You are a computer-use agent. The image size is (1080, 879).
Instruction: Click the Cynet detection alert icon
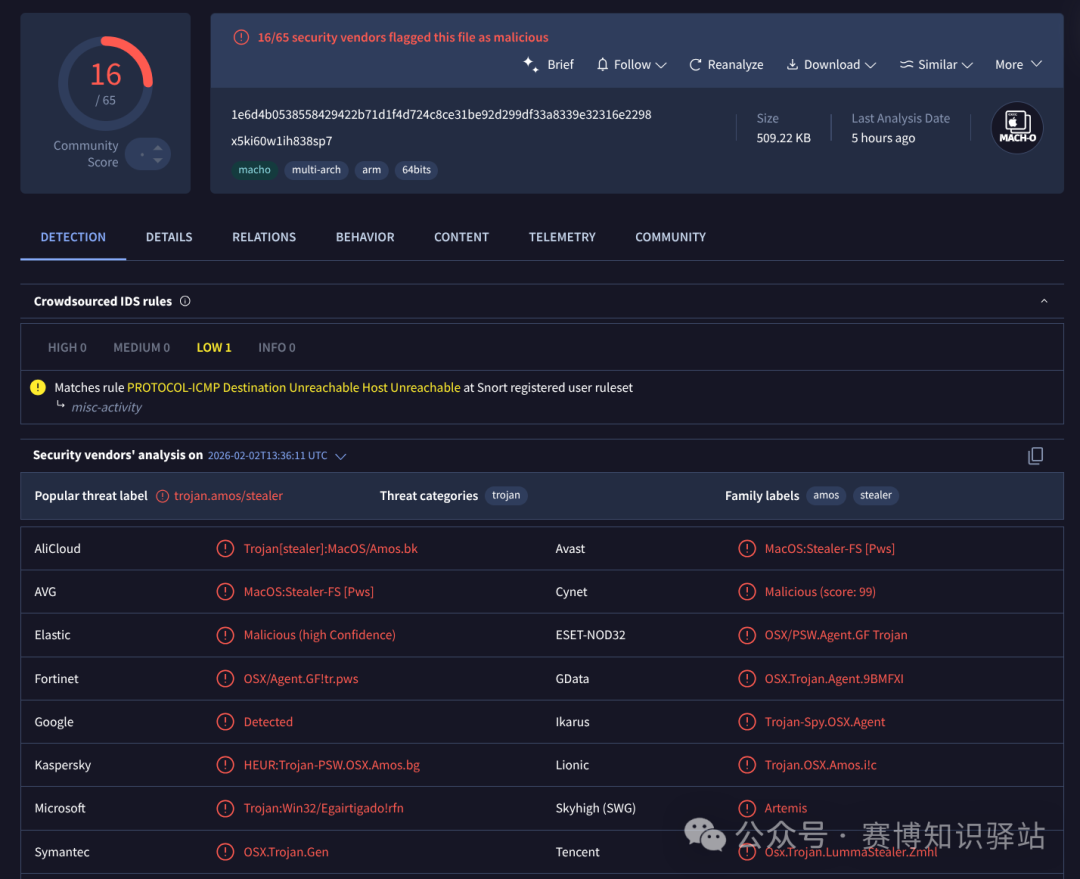click(x=747, y=592)
